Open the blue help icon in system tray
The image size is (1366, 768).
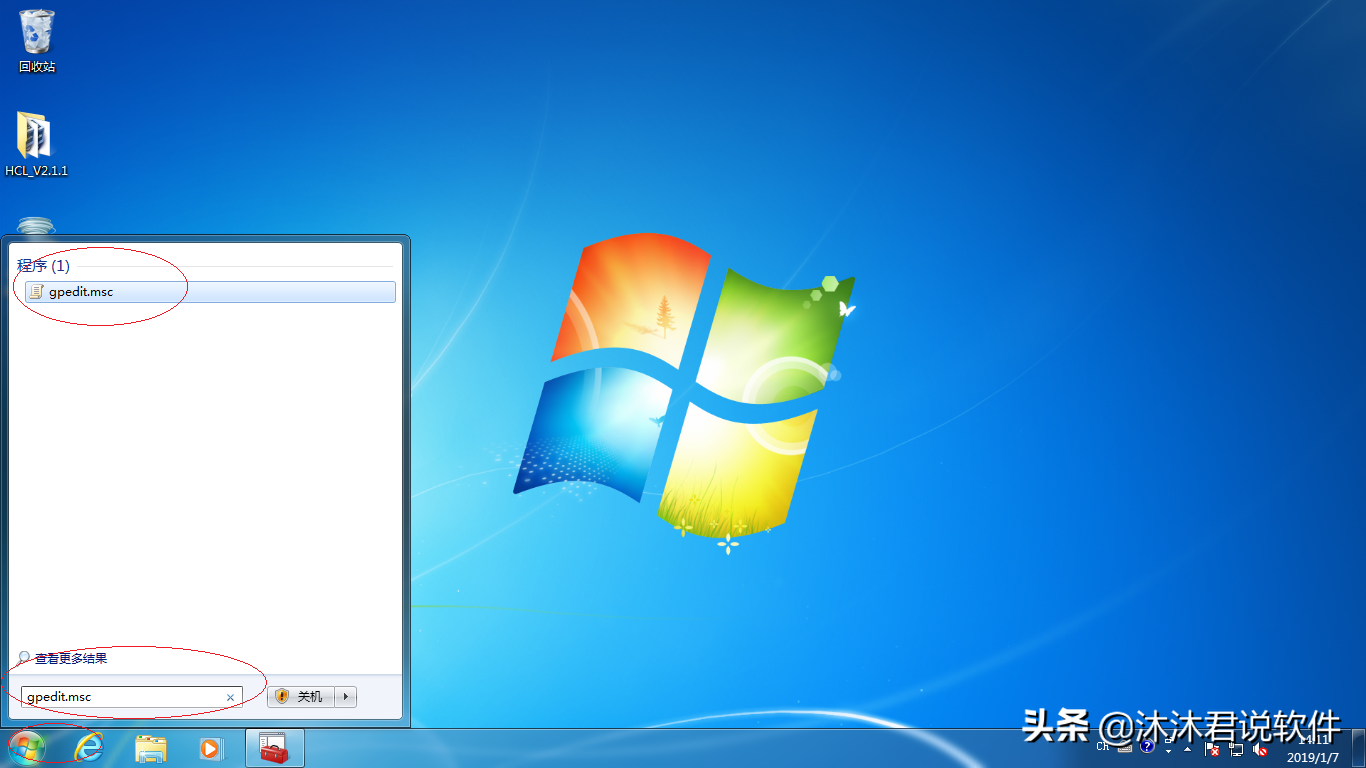tap(1147, 747)
